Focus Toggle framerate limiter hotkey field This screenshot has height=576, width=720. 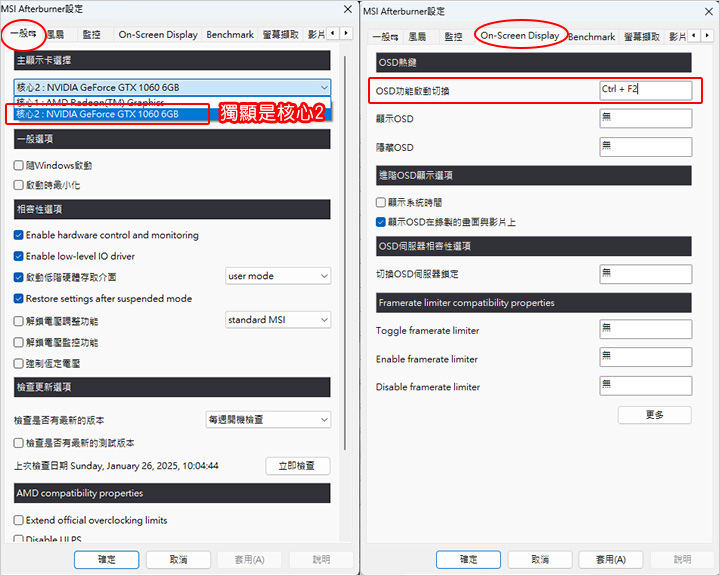coord(646,329)
